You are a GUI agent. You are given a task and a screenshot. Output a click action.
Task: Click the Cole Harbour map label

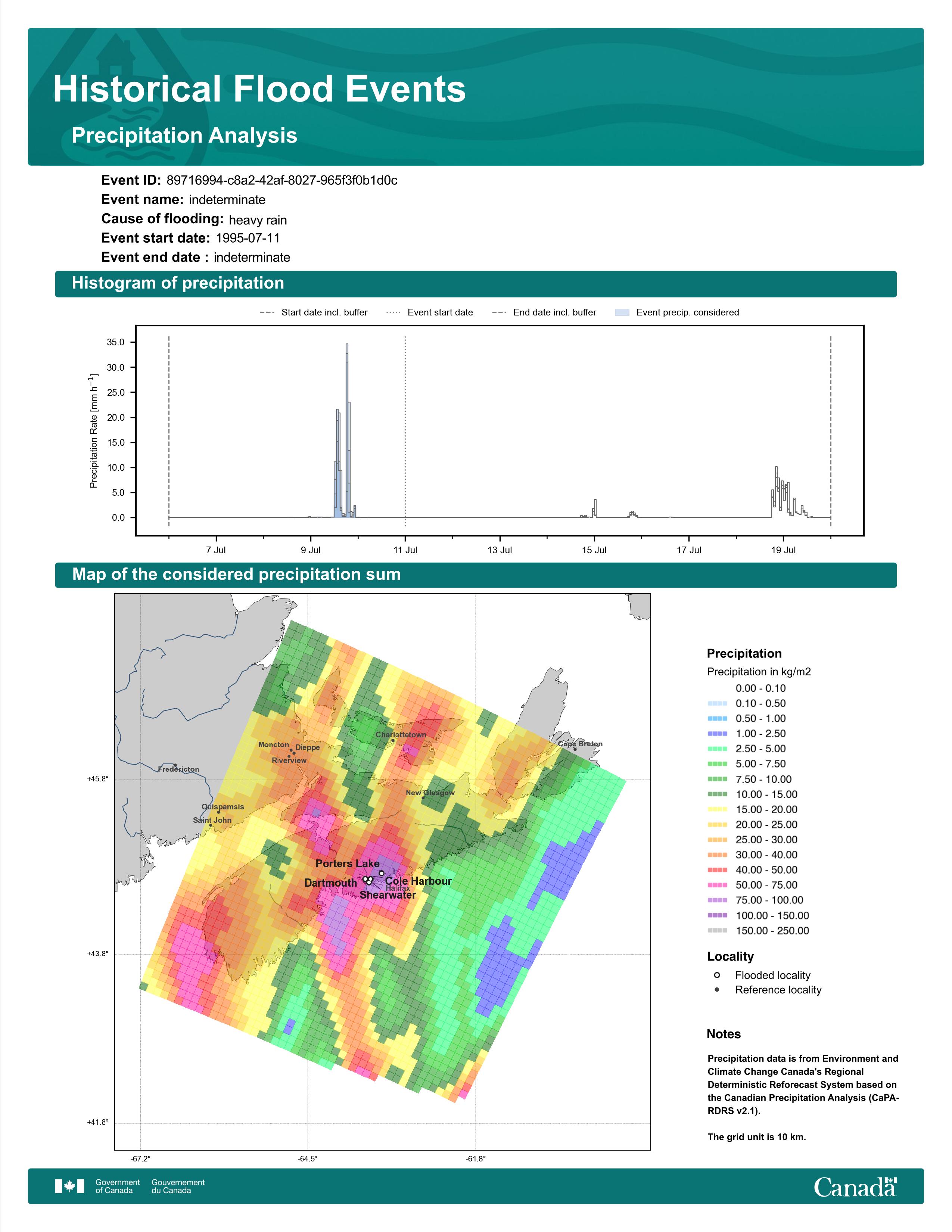click(x=419, y=881)
